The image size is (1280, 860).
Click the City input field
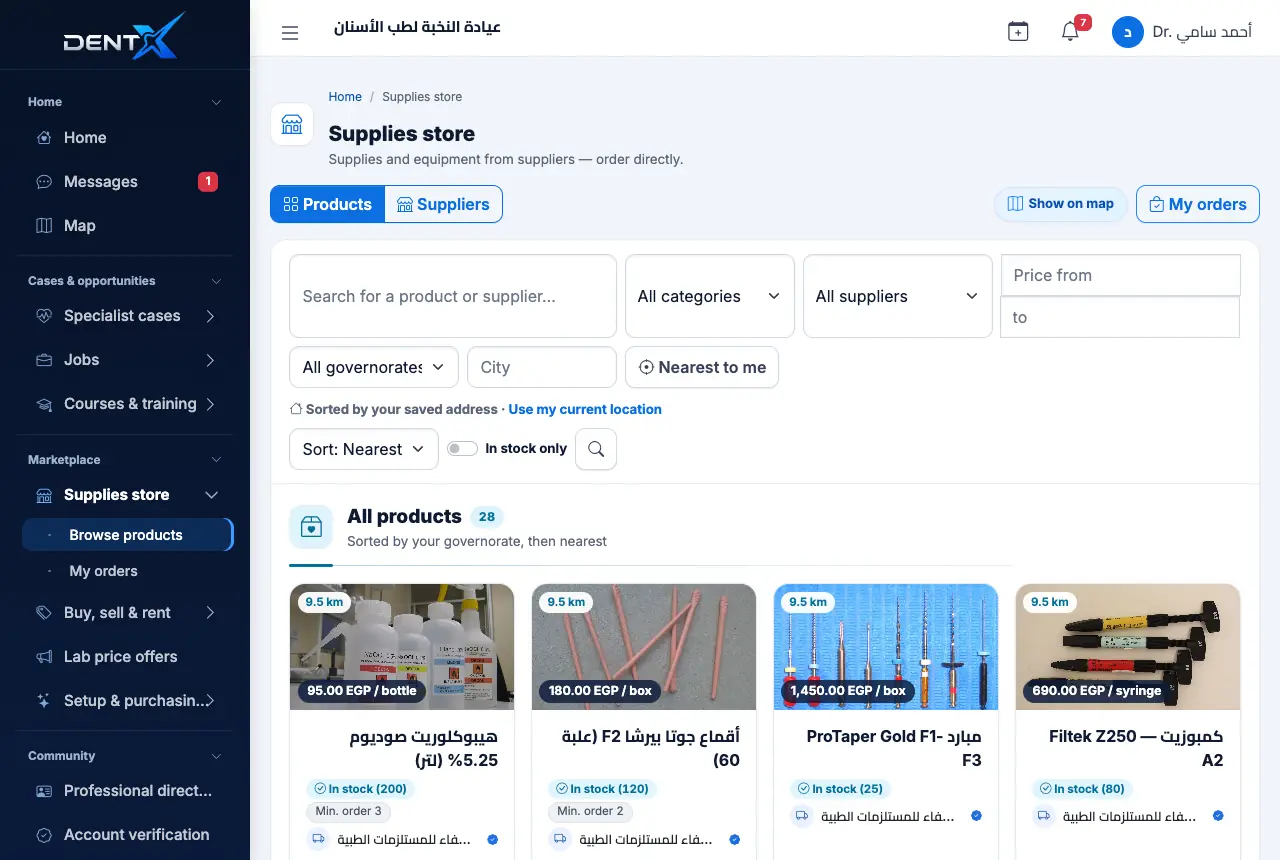point(542,367)
